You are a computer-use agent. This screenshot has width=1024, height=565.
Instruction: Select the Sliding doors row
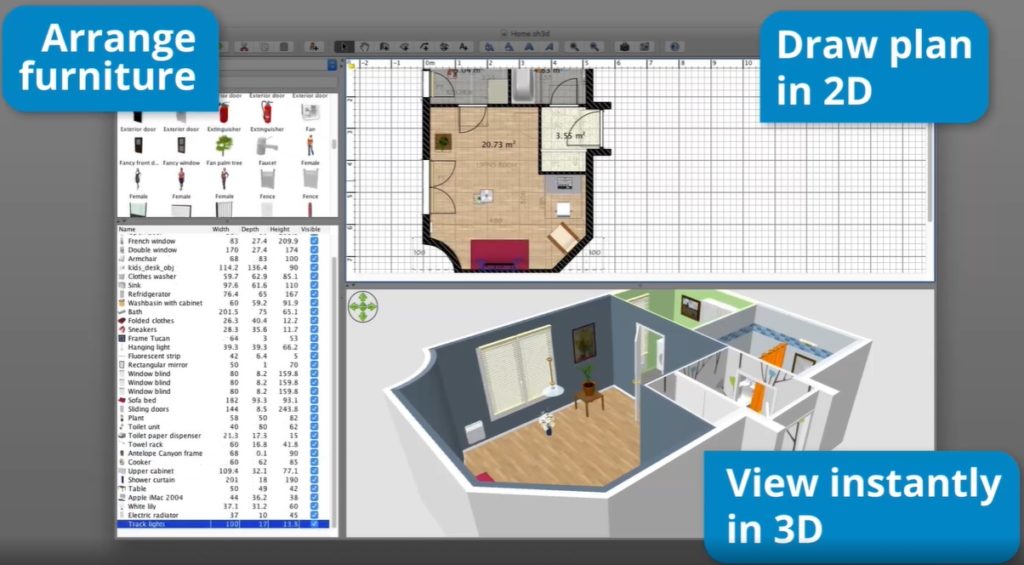click(223, 409)
